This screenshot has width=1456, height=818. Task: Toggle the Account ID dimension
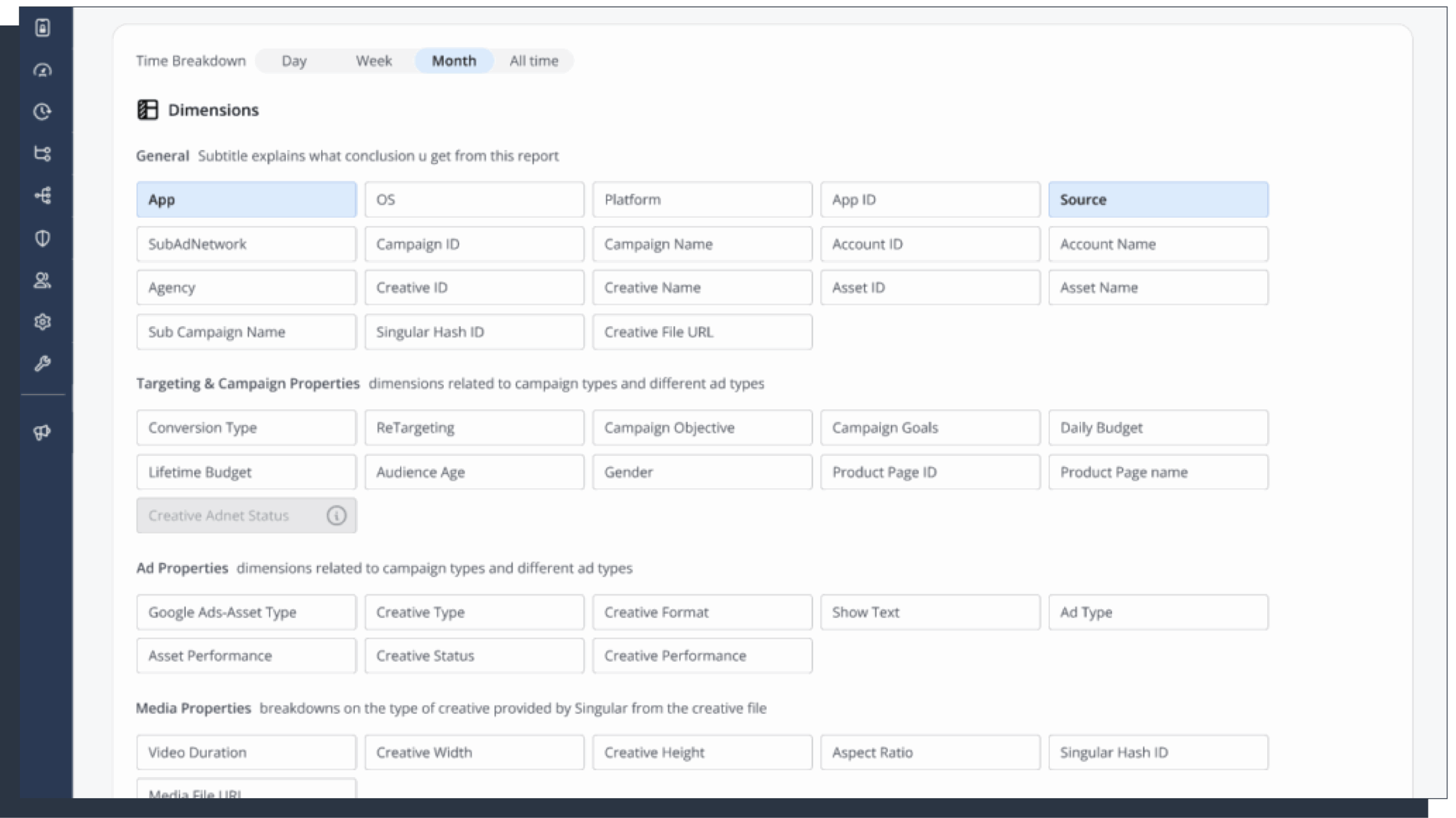930,244
